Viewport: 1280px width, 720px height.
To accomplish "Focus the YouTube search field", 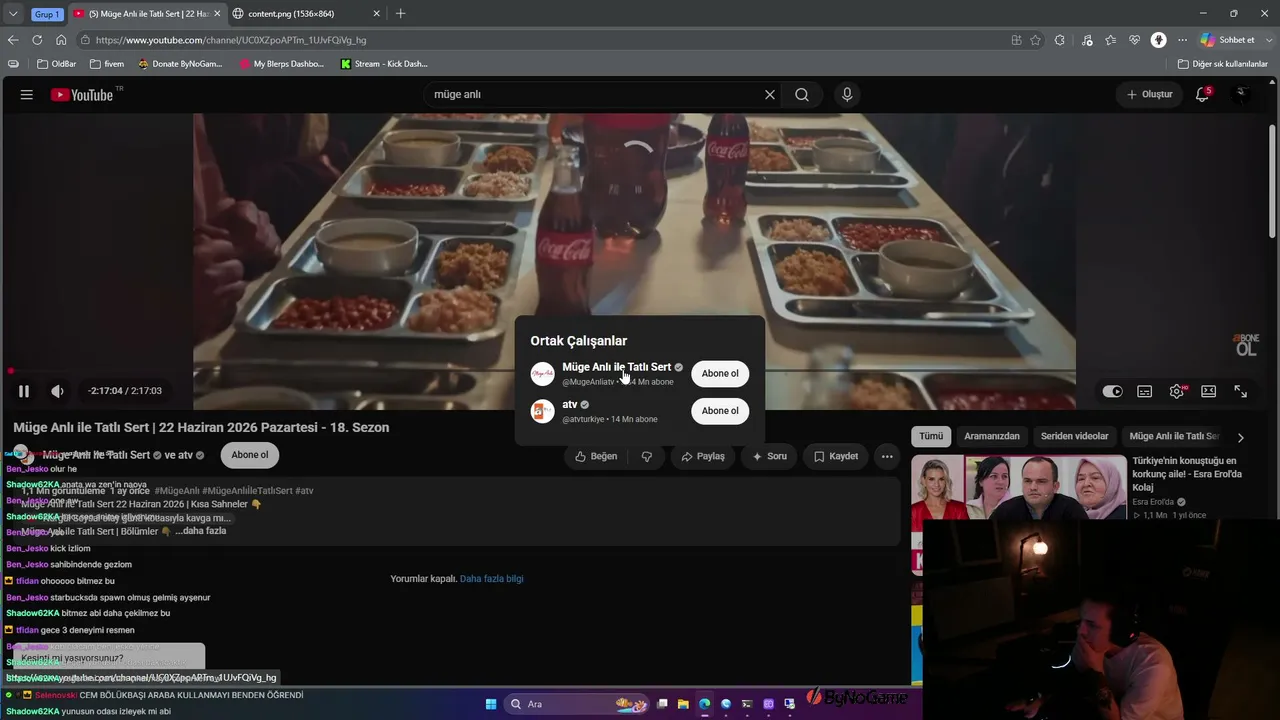I will [594, 95].
